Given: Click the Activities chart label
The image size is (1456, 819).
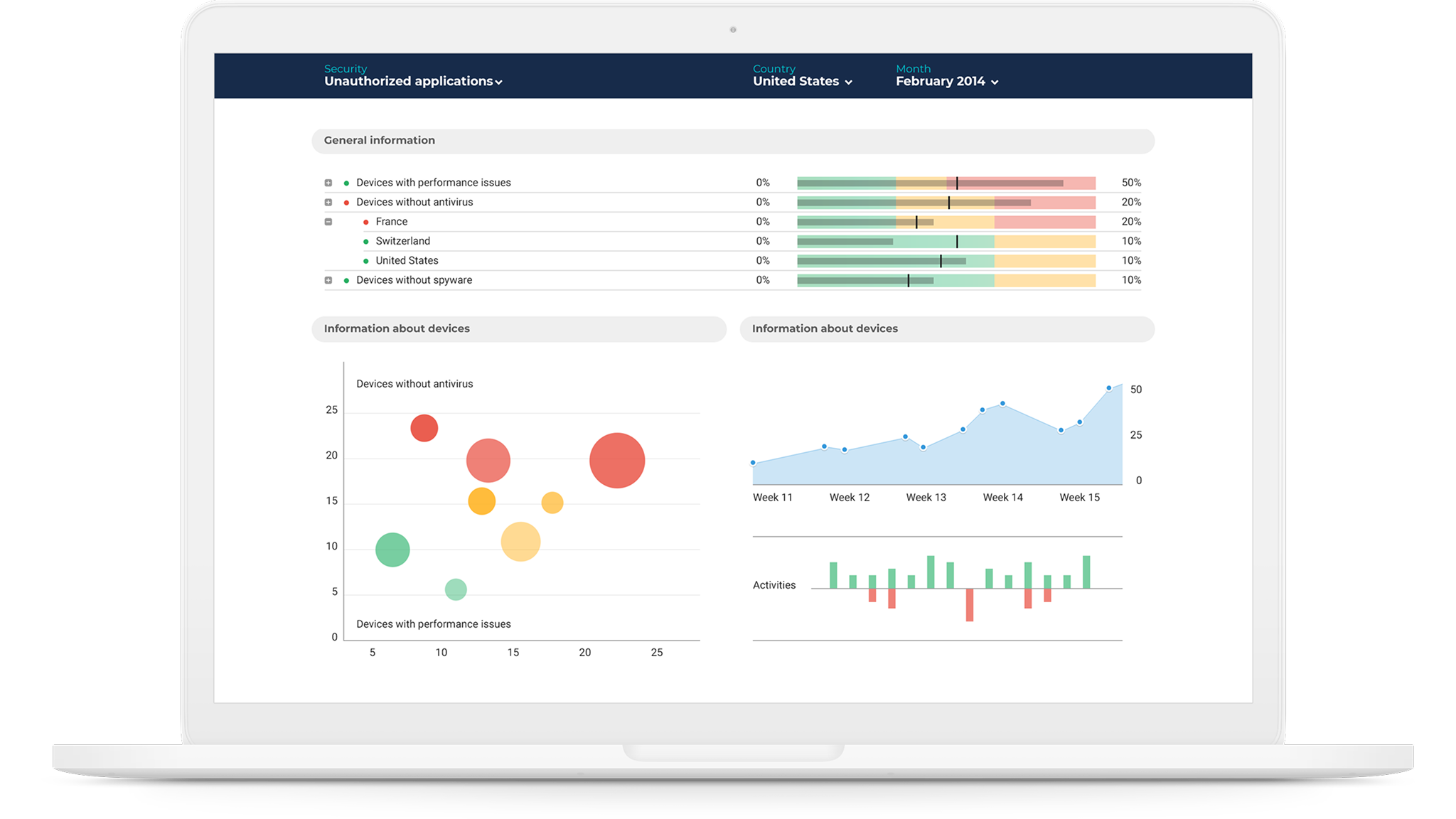Looking at the screenshot, I should coord(774,585).
